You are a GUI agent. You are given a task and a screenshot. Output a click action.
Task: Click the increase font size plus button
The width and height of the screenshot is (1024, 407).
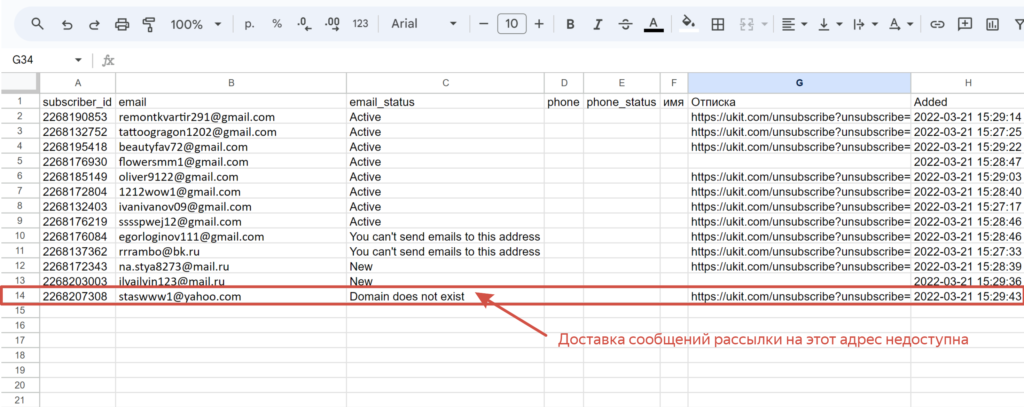click(539, 24)
